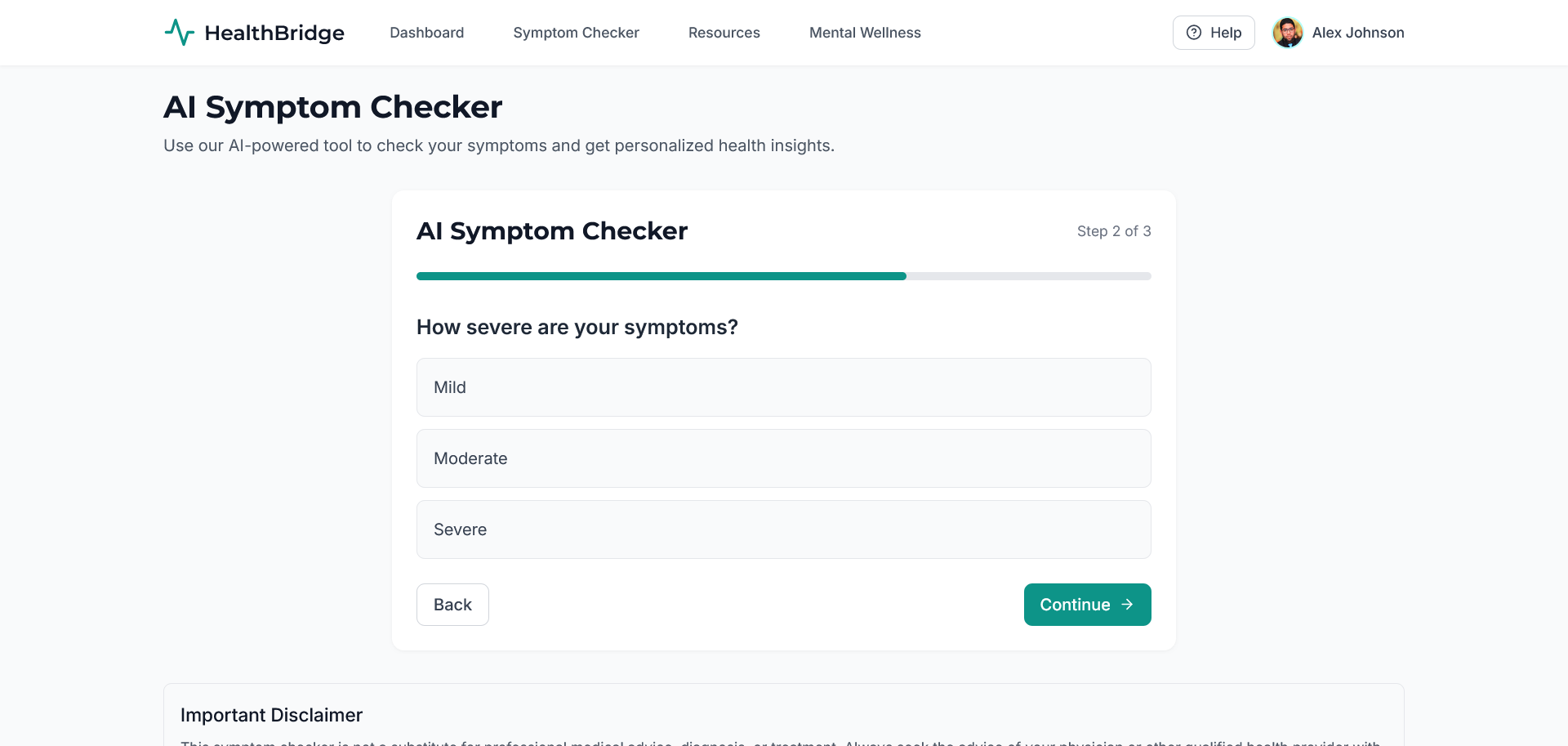
Task: Click Alex Johnson's profile avatar
Action: (1288, 33)
